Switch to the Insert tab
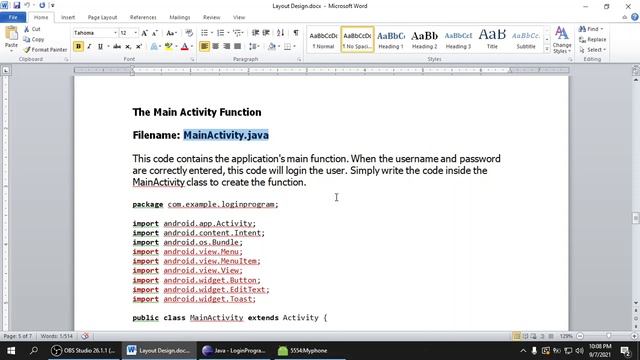 (68, 17)
